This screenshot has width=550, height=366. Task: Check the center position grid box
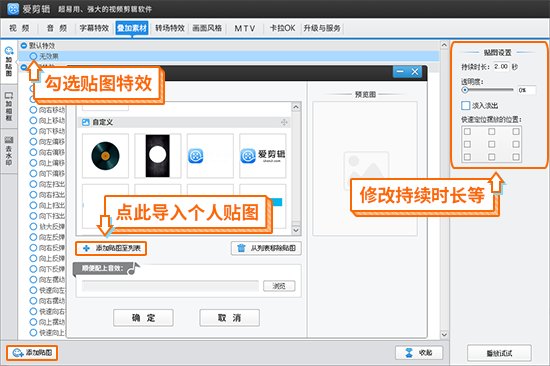[x=491, y=144]
